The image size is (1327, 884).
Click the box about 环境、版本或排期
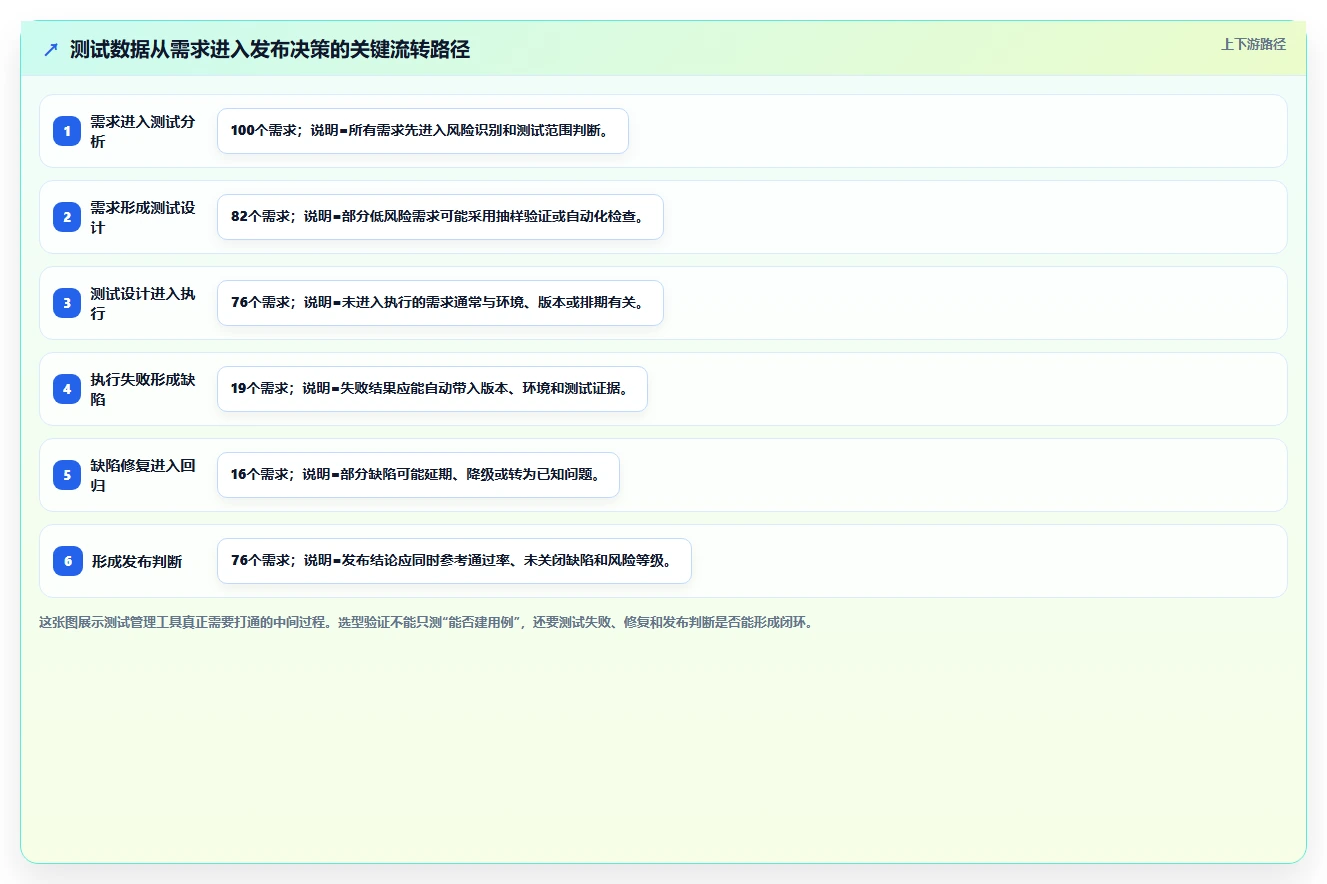[x=440, y=303]
